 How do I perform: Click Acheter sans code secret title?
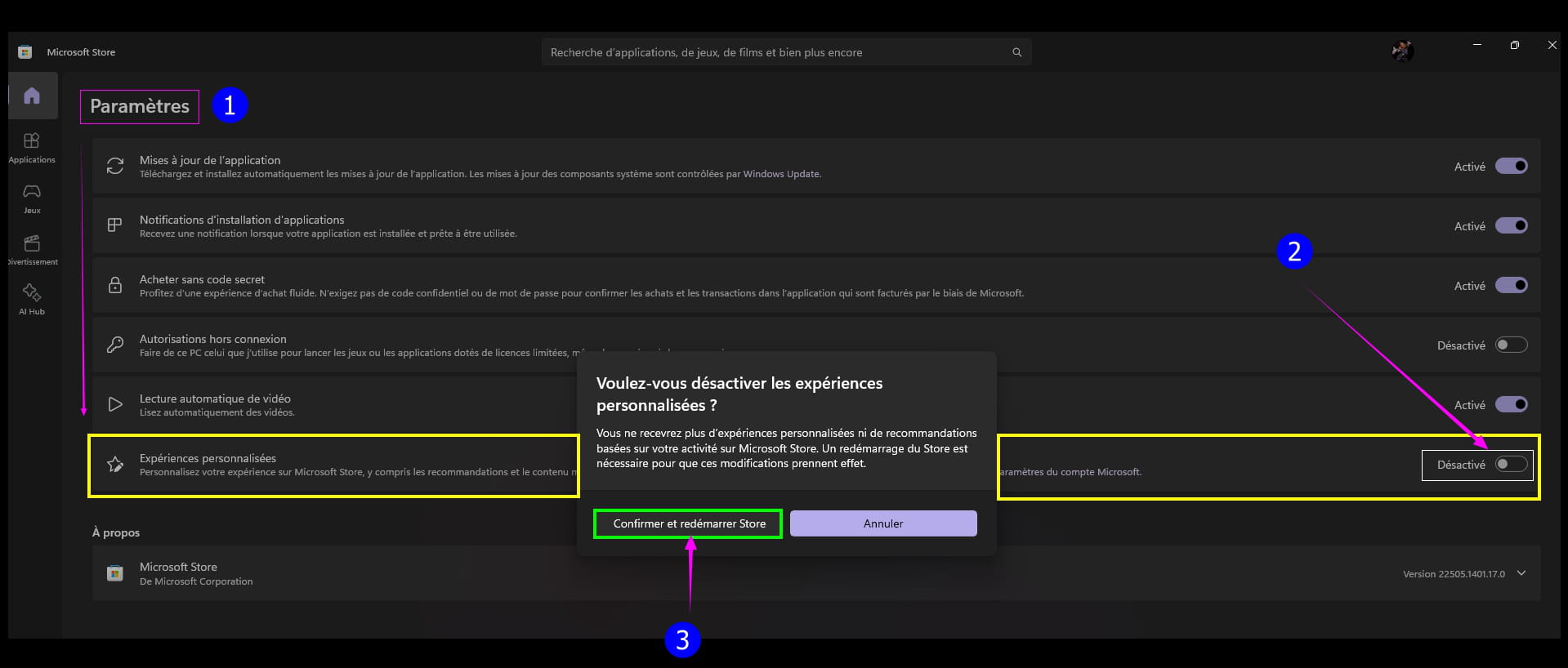click(202, 279)
